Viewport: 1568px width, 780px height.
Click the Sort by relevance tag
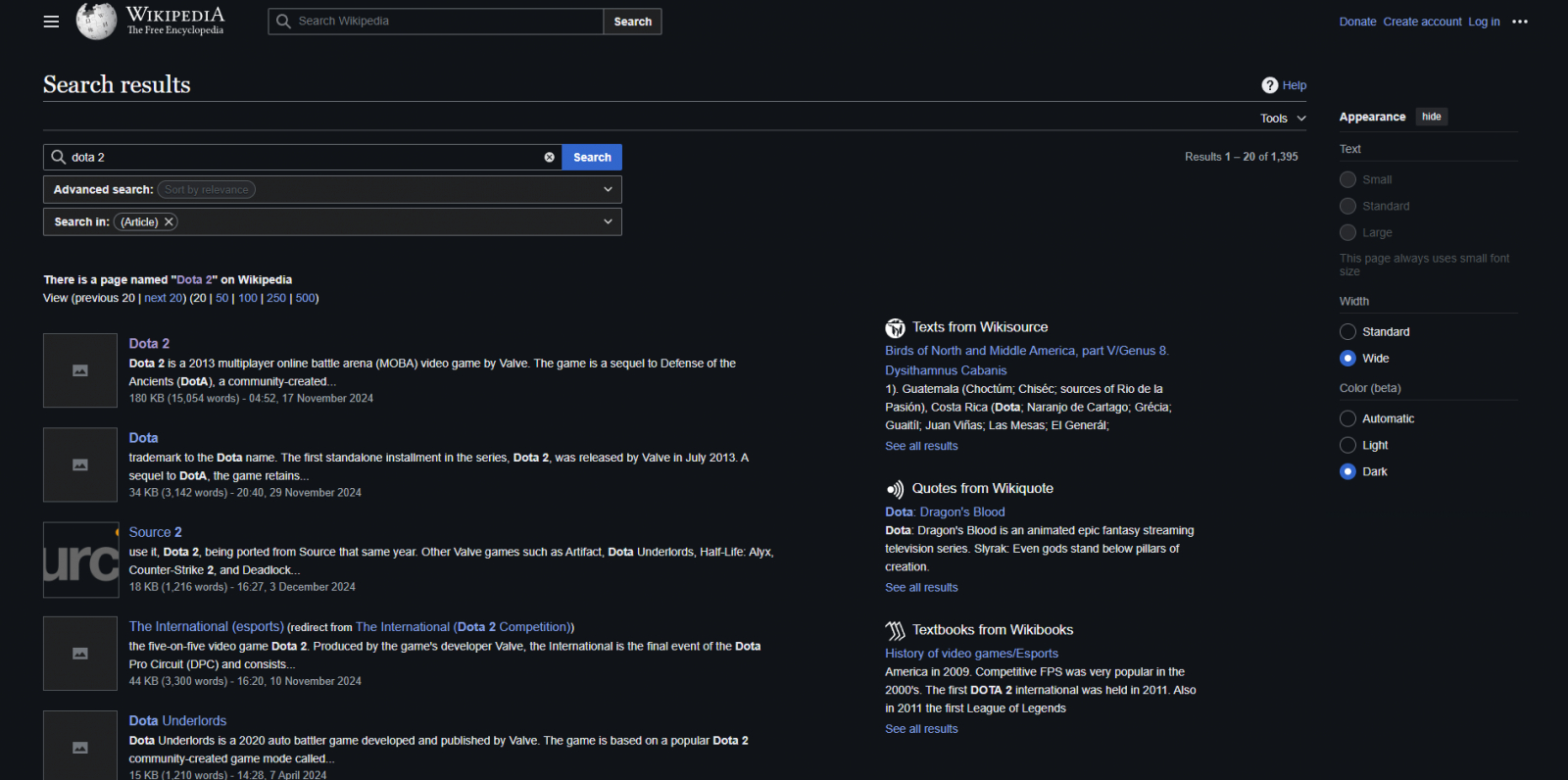click(x=207, y=190)
